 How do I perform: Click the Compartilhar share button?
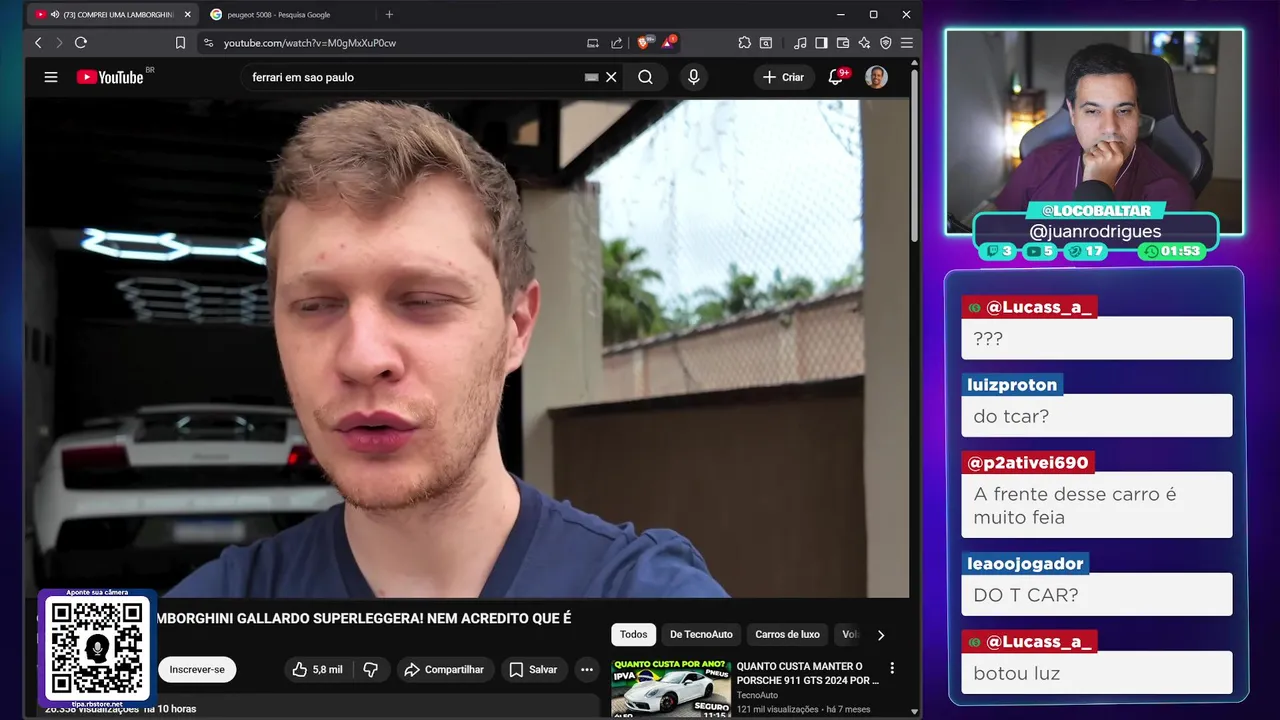point(444,670)
